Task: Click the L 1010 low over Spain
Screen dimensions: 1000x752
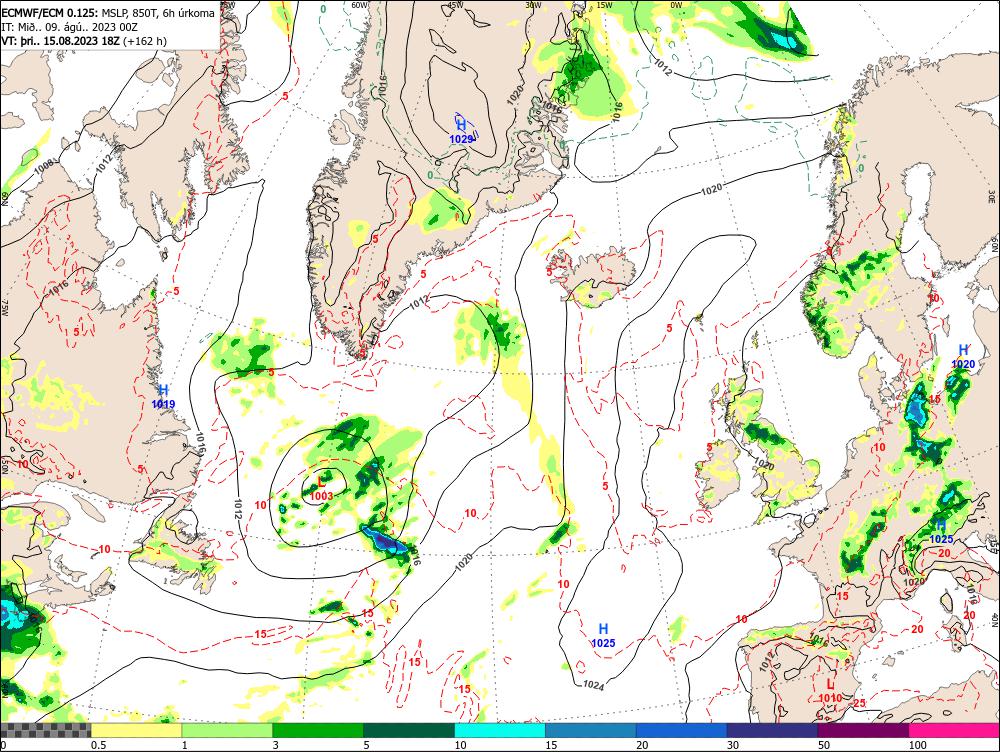Action: [830, 691]
